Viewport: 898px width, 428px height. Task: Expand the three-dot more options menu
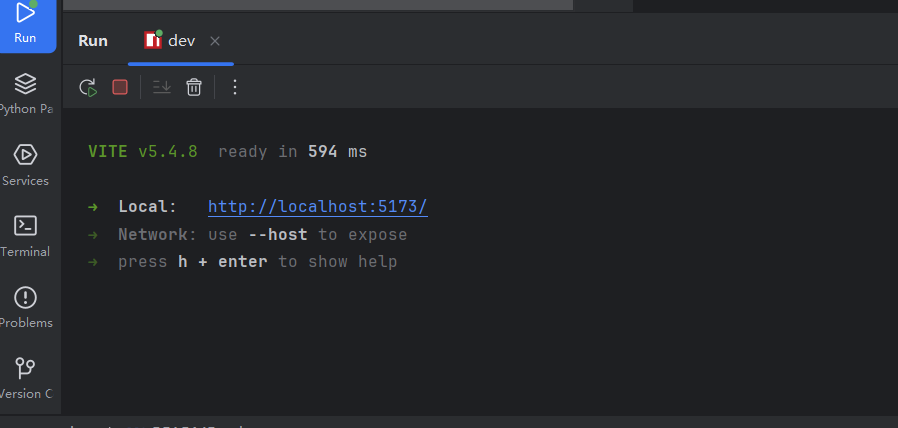235,87
